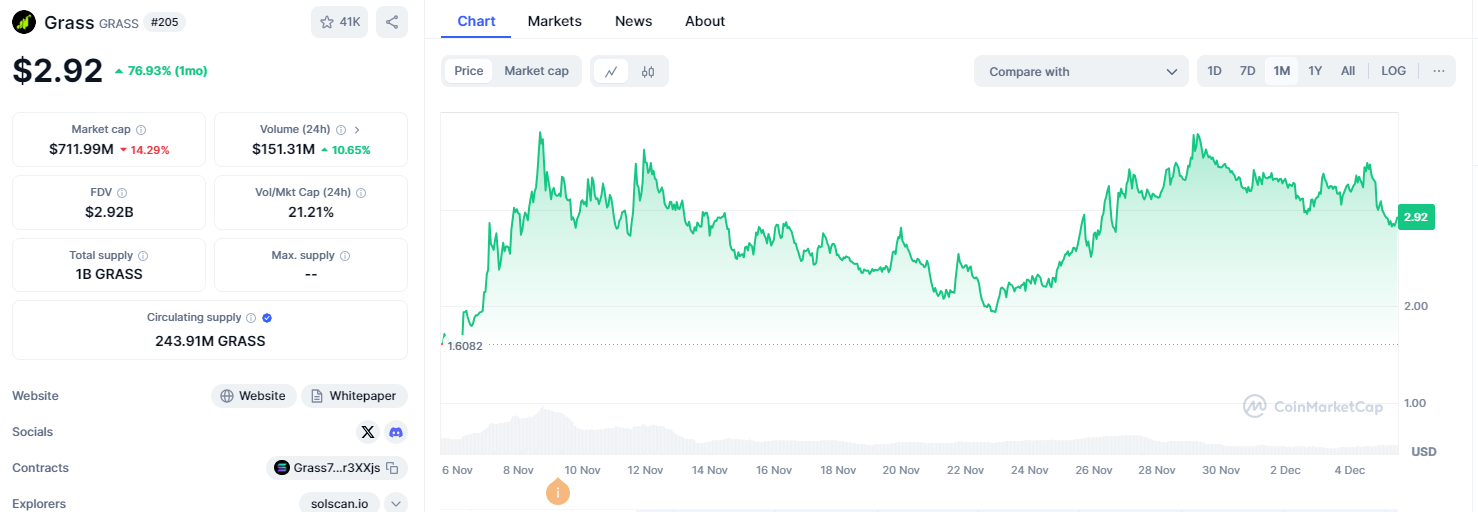The width and height of the screenshot is (1478, 512).
Task: Switch to the Markets tab
Action: coord(554,21)
